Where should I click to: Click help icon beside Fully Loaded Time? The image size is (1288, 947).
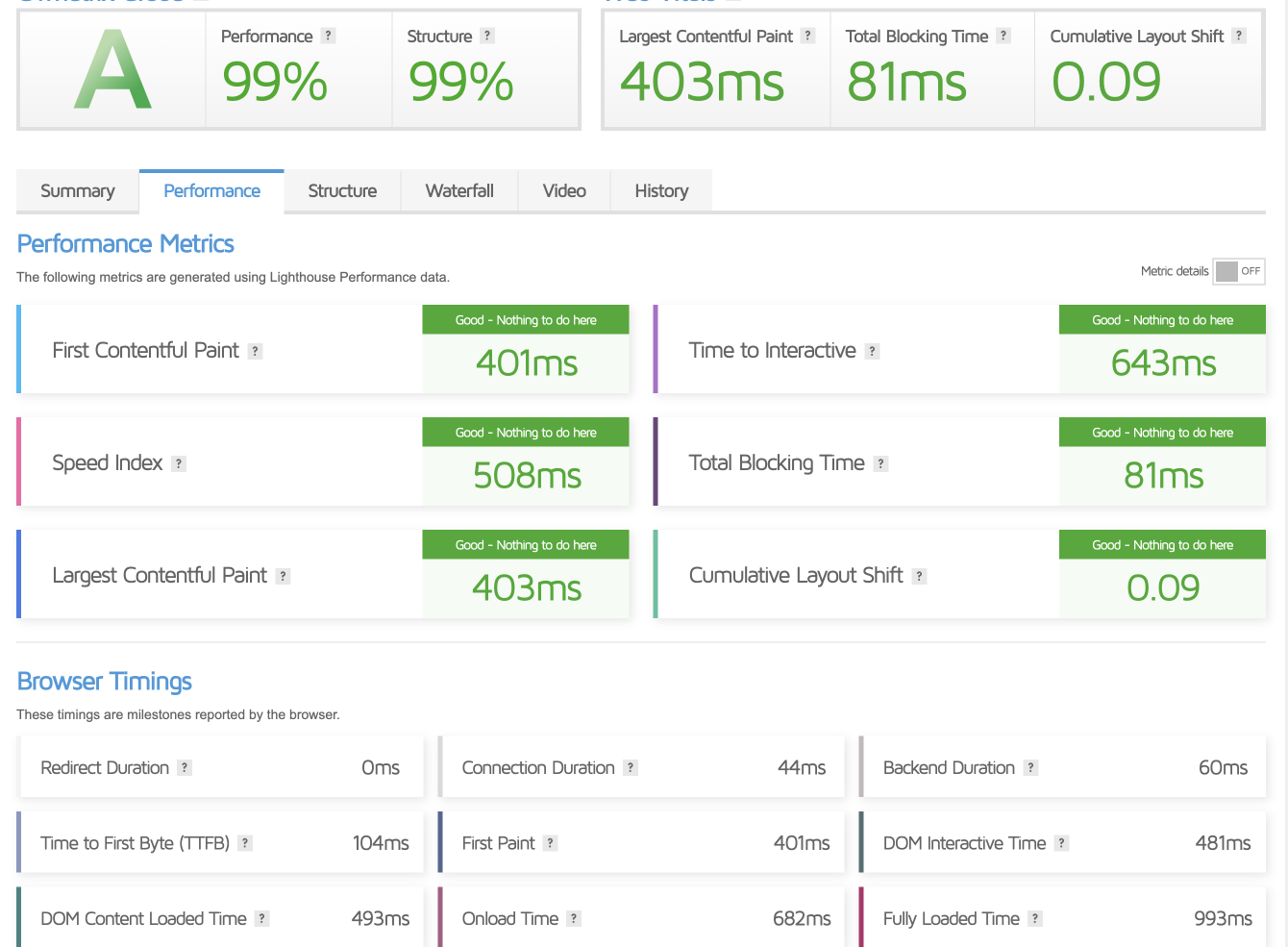click(x=1034, y=918)
